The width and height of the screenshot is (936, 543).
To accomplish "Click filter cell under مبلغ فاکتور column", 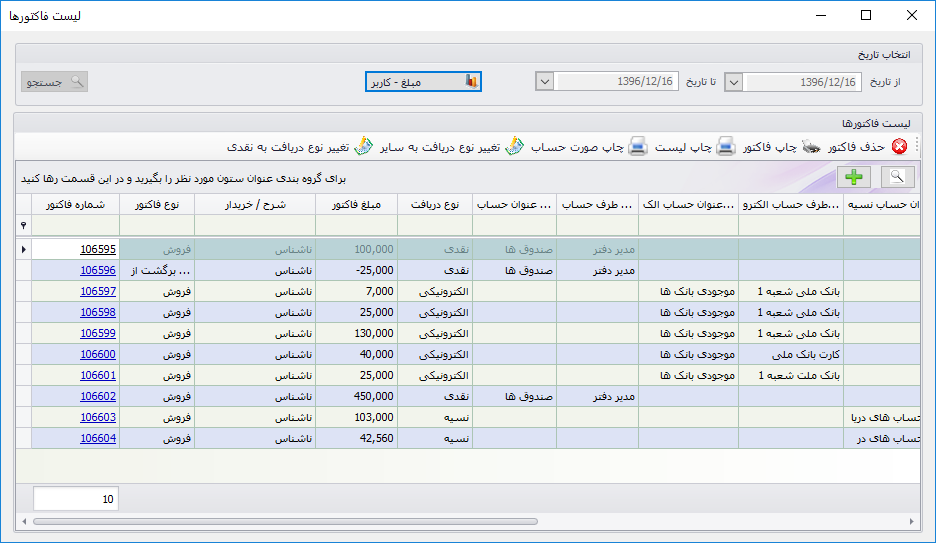I will point(356,225).
